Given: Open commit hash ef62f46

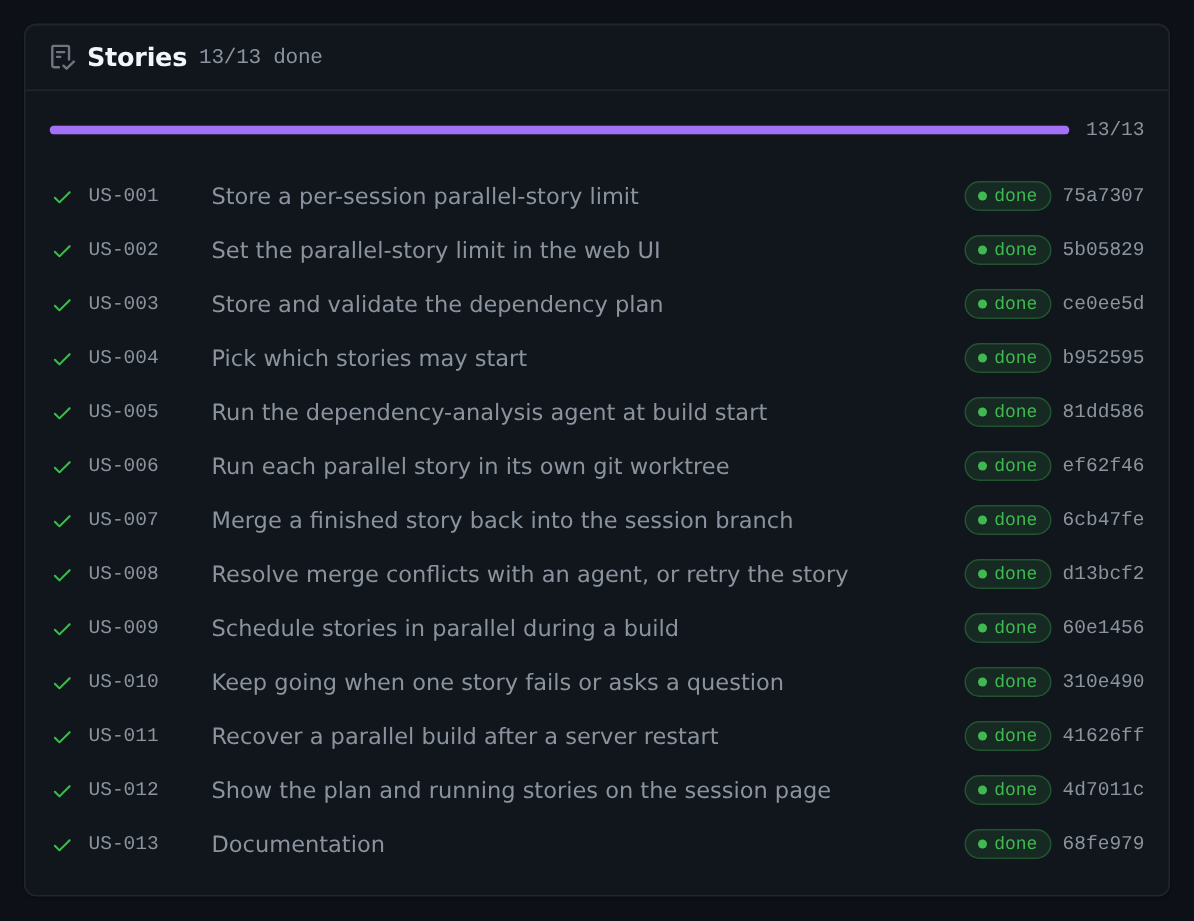Looking at the screenshot, I should click(x=1103, y=465).
